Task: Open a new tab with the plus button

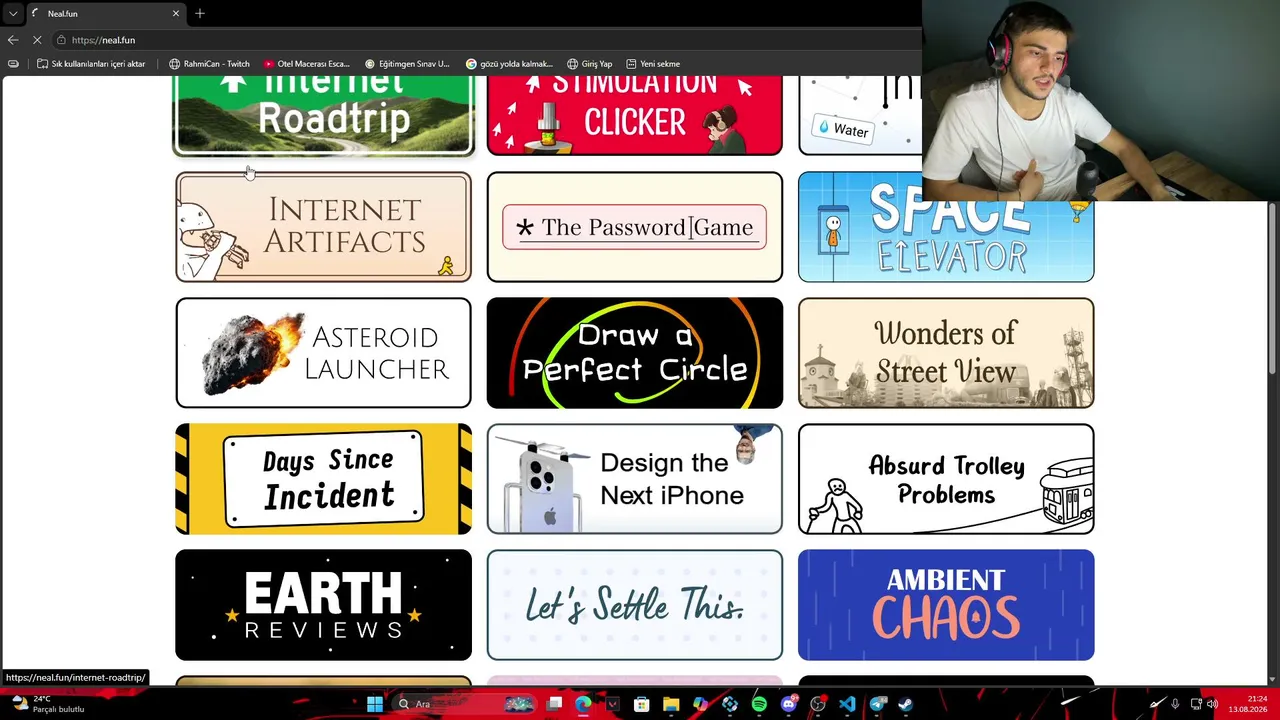Action: point(200,13)
